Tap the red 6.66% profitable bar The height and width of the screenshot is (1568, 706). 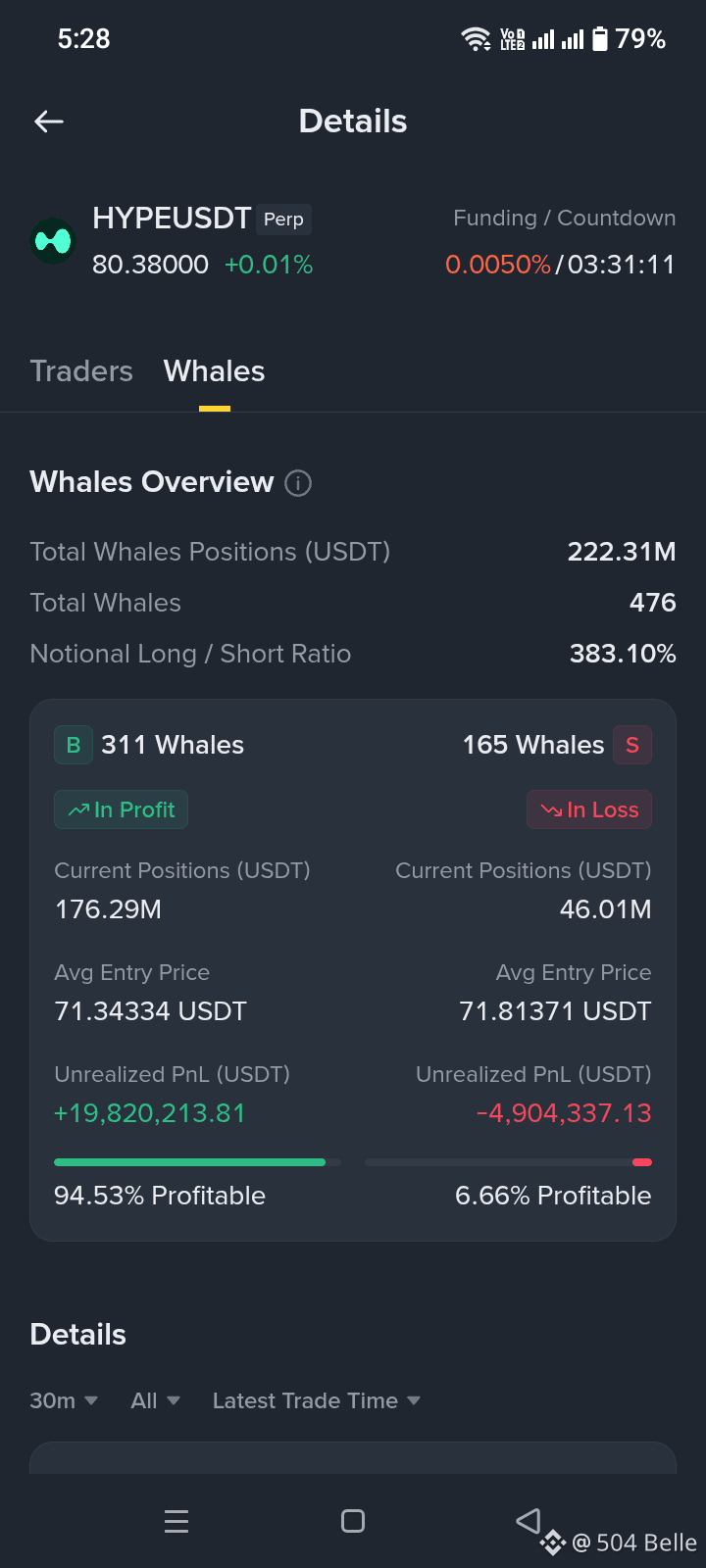click(x=642, y=1162)
